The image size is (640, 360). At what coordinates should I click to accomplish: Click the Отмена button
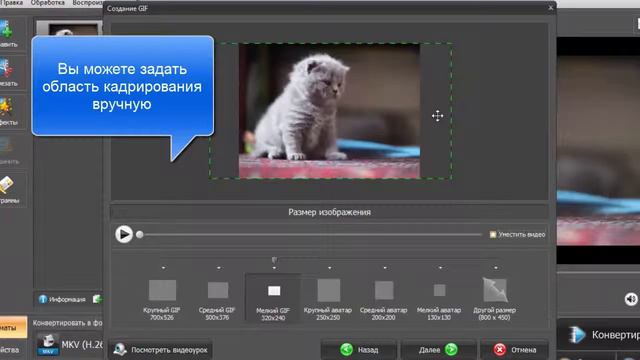(514, 350)
